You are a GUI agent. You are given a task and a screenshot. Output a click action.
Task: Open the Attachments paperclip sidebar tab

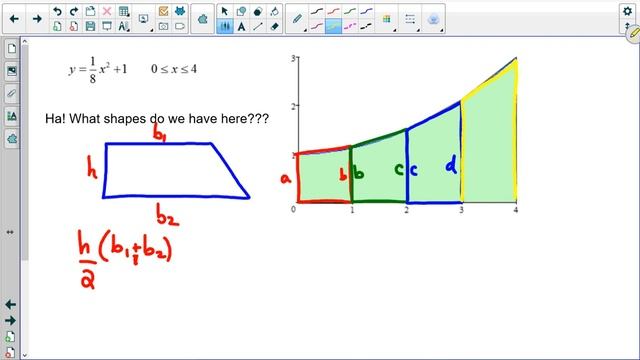click(x=11, y=94)
